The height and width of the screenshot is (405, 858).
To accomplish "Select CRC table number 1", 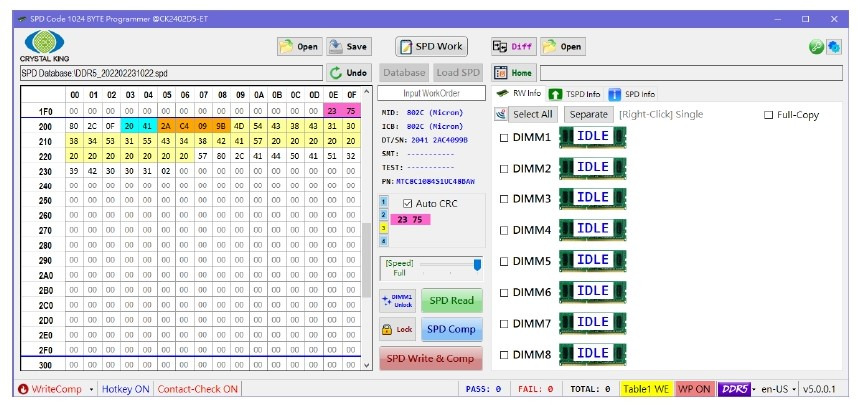I will [384, 202].
